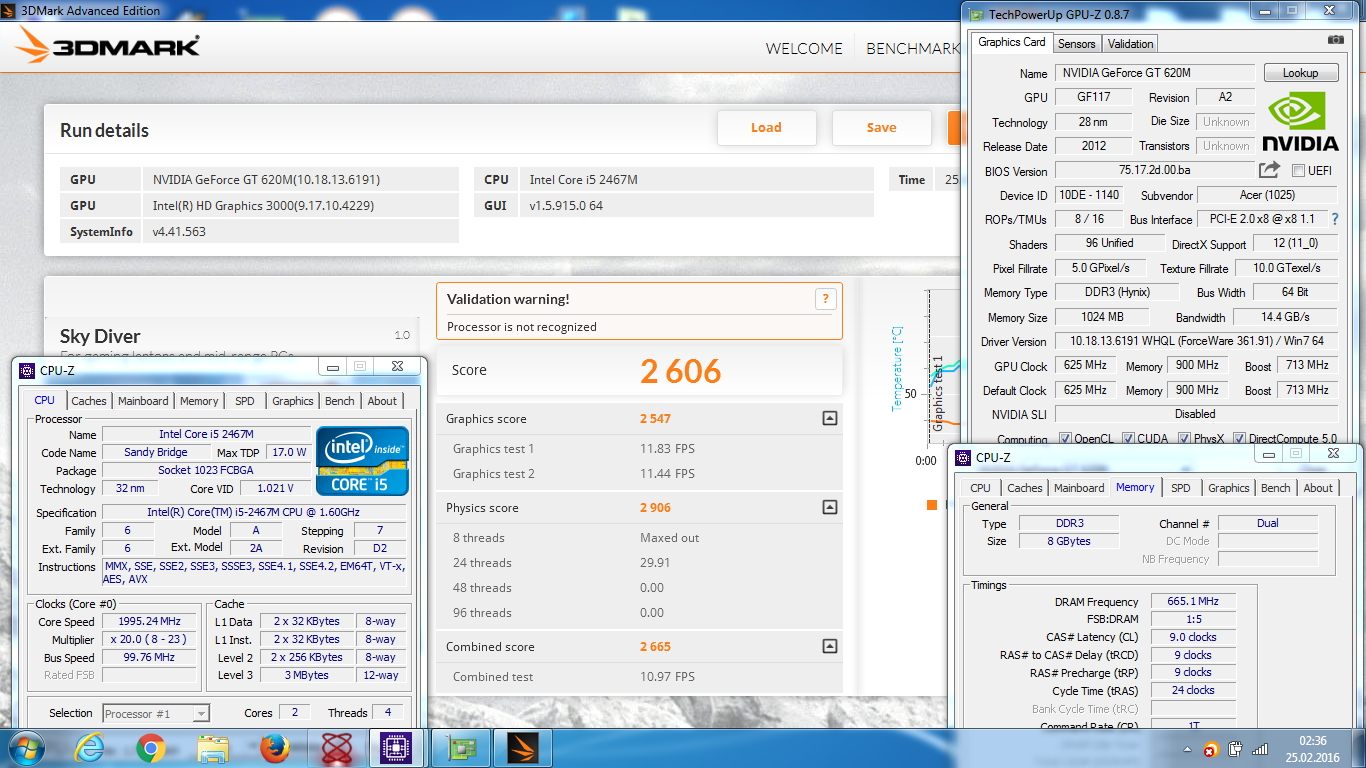Toggle the CUDA checkbox in GPU-Z
The height and width of the screenshot is (768, 1366).
(1128, 439)
